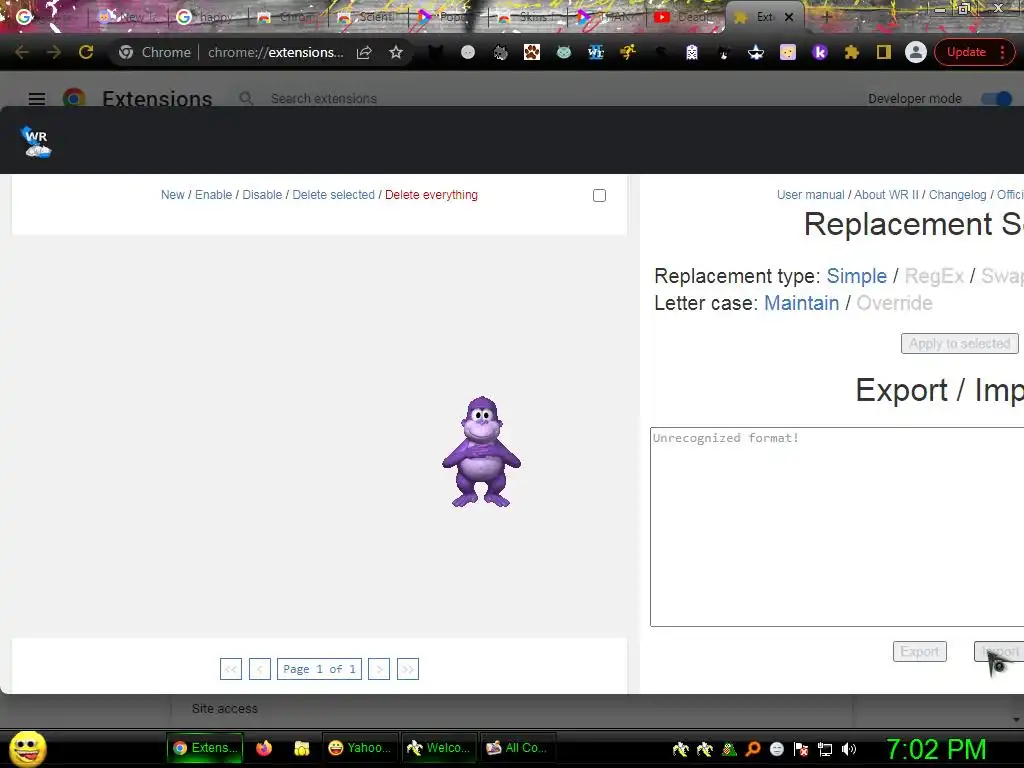Toggle the Chrome side panel icon
Image resolution: width=1024 pixels, height=768 pixels.
coord(884,52)
